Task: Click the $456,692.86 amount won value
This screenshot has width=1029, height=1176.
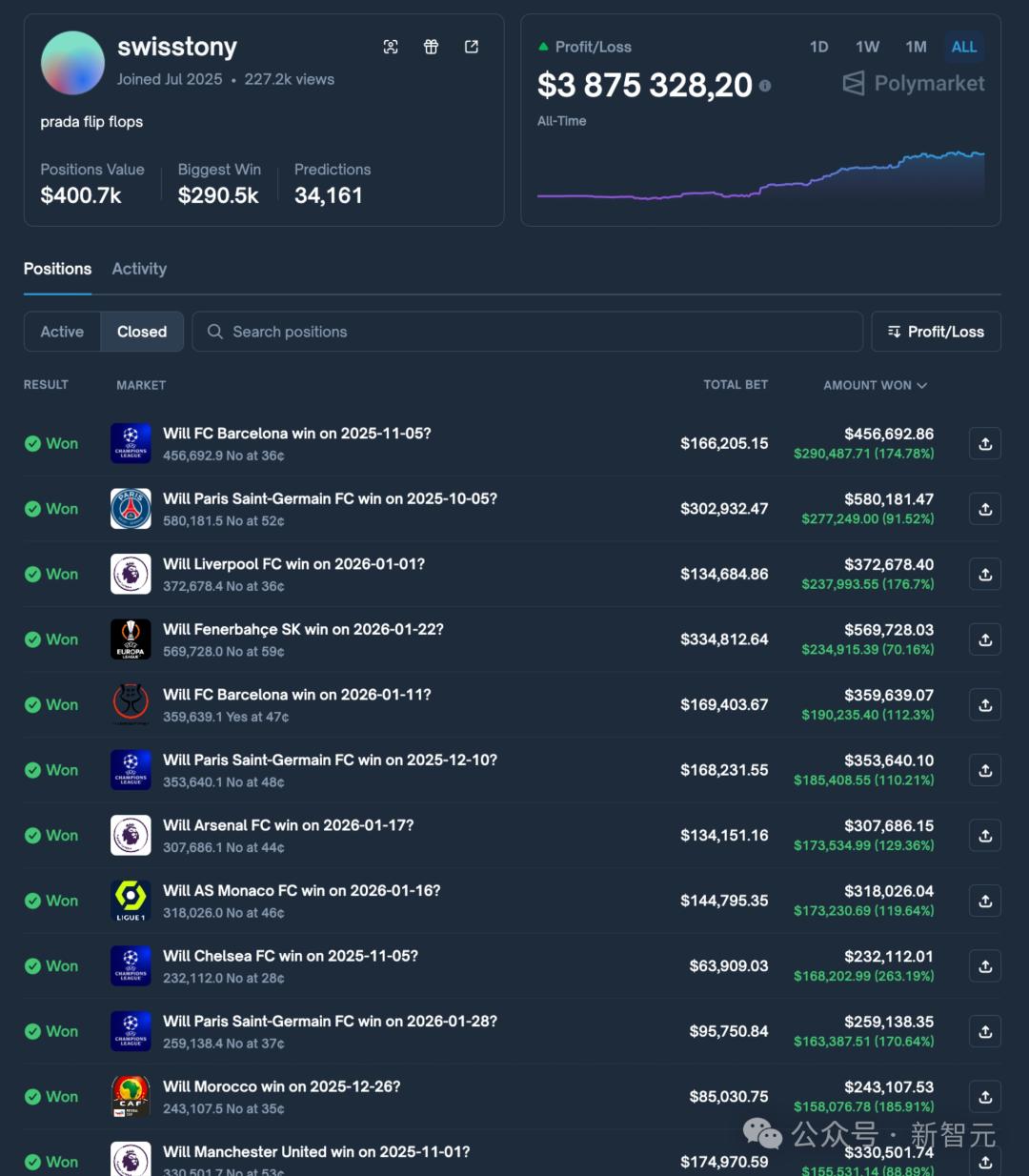Action: pyautogui.click(x=889, y=434)
